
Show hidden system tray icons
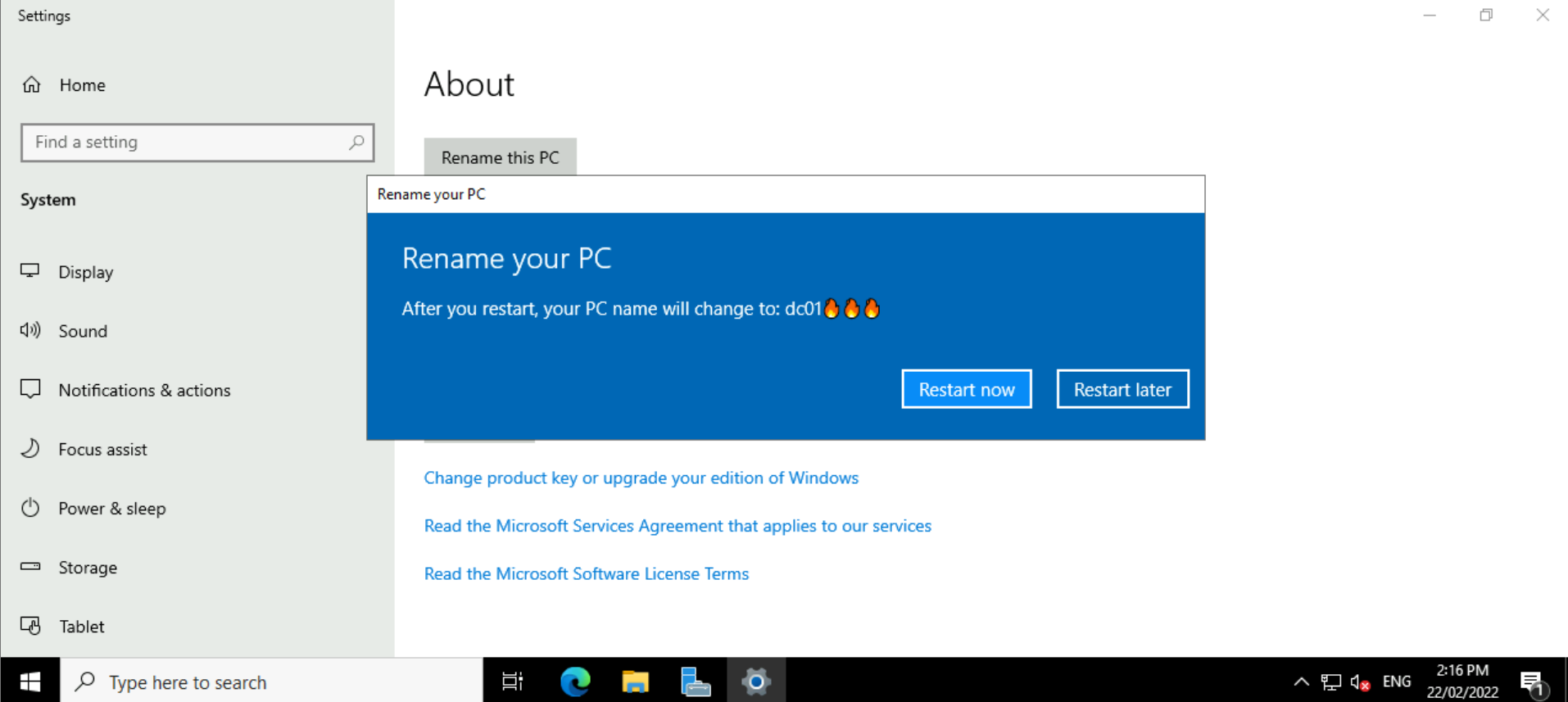coord(1300,682)
